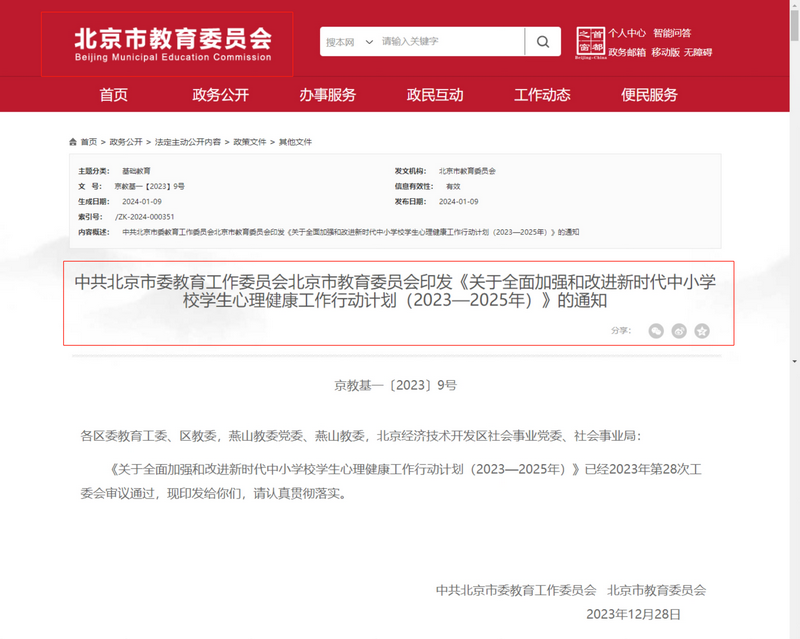Click the breadcrumb home icon

[x=73, y=142]
